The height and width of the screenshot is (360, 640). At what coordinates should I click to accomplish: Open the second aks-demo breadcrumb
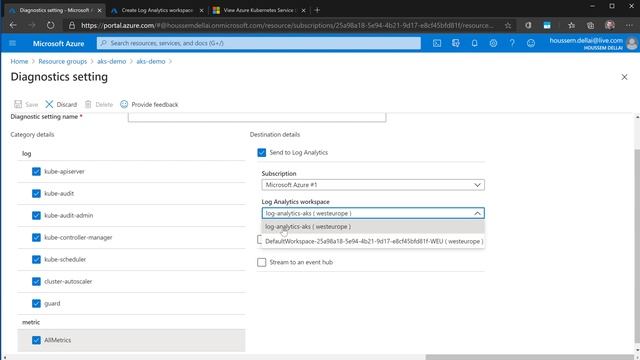[151, 61]
